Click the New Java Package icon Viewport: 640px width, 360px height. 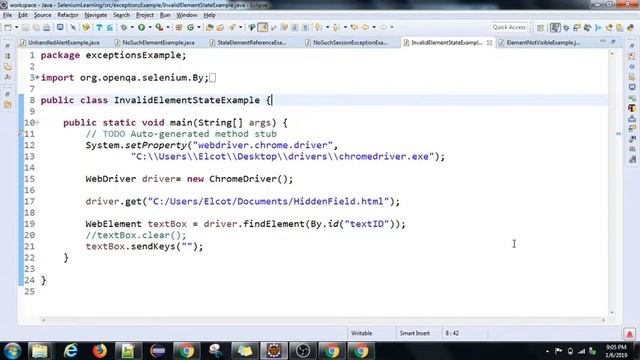(x=179, y=27)
